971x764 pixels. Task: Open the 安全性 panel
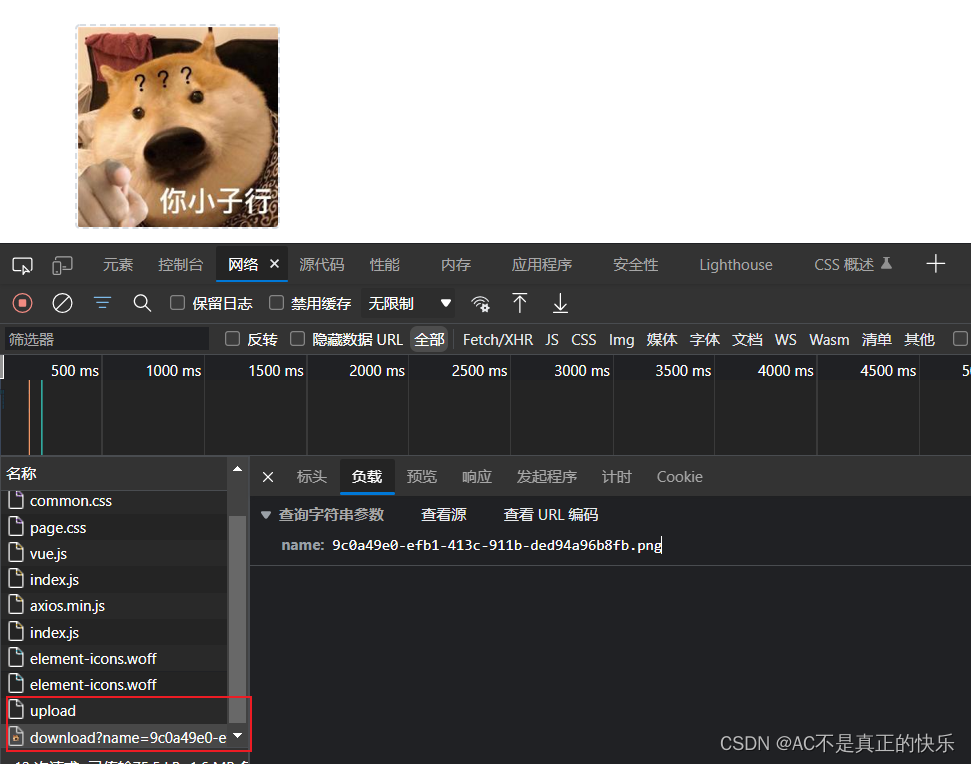pos(635,265)
